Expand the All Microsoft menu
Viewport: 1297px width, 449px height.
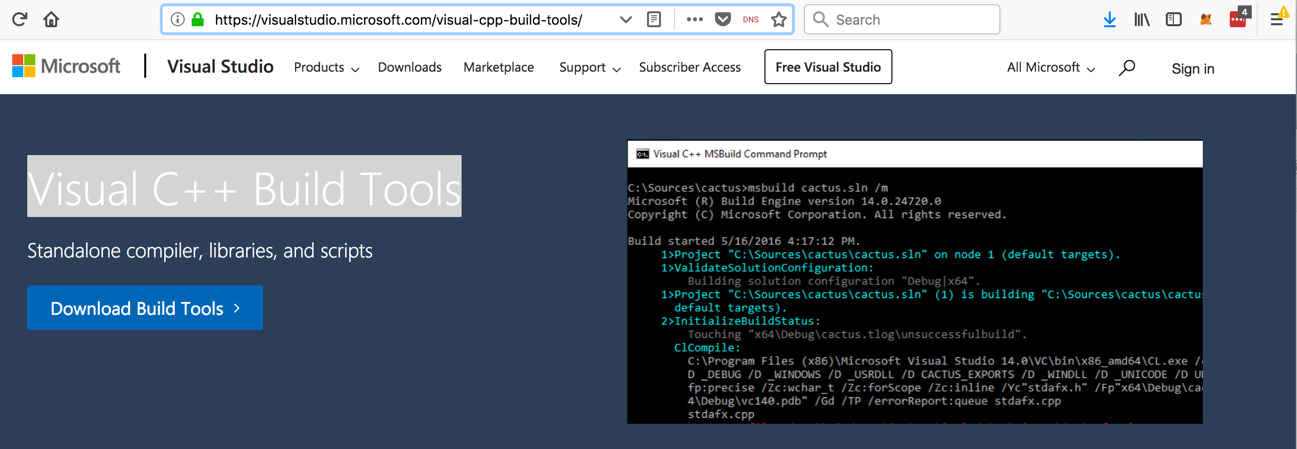[x=1050, y=67]
